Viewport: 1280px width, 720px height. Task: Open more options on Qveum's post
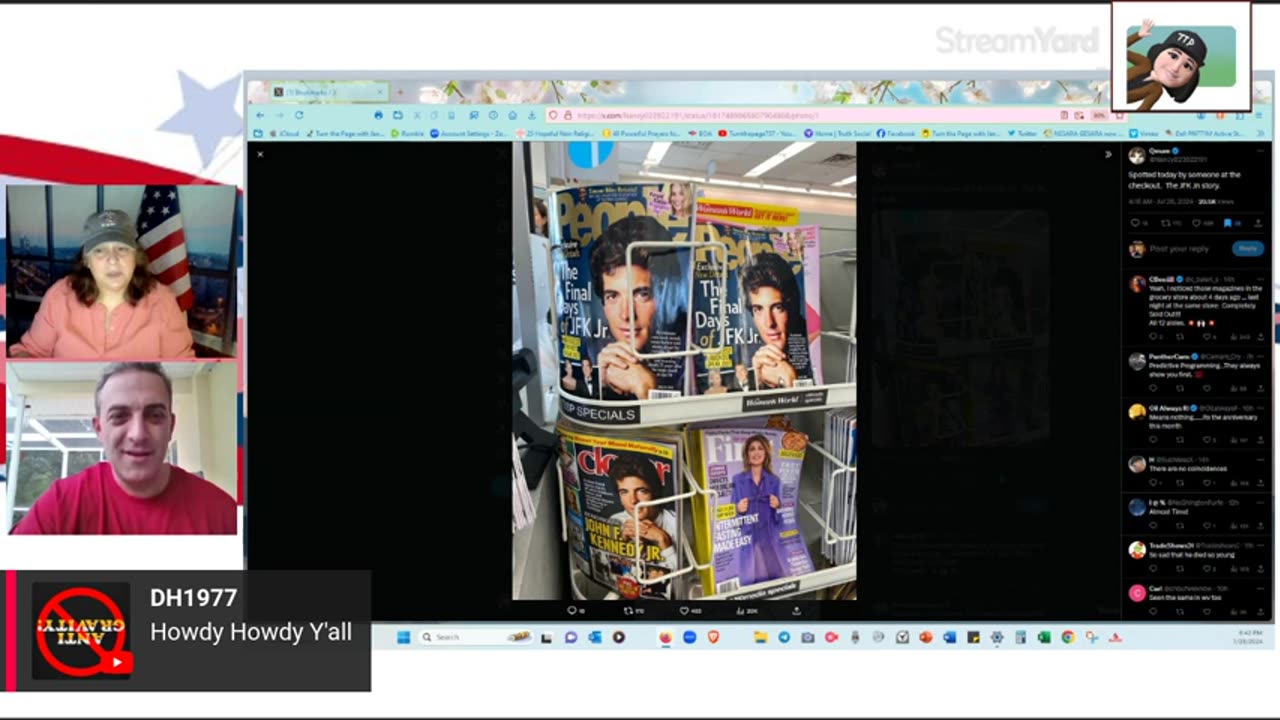pyautogui.click(x=1260, y=151)
